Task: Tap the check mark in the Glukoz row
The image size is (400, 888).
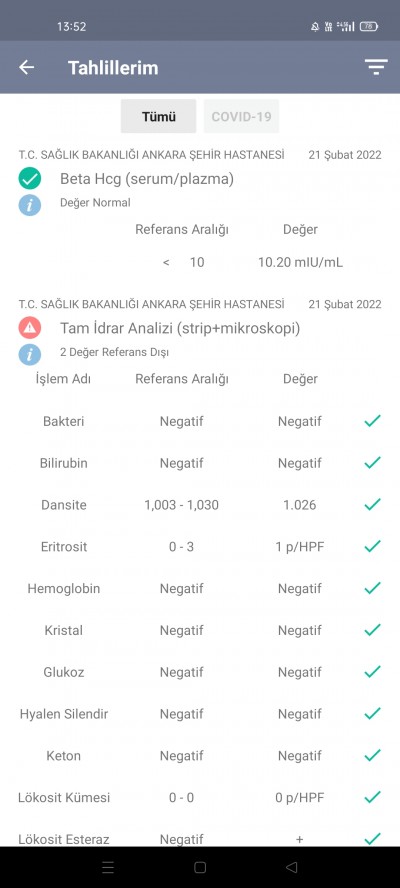Action: 372,672
